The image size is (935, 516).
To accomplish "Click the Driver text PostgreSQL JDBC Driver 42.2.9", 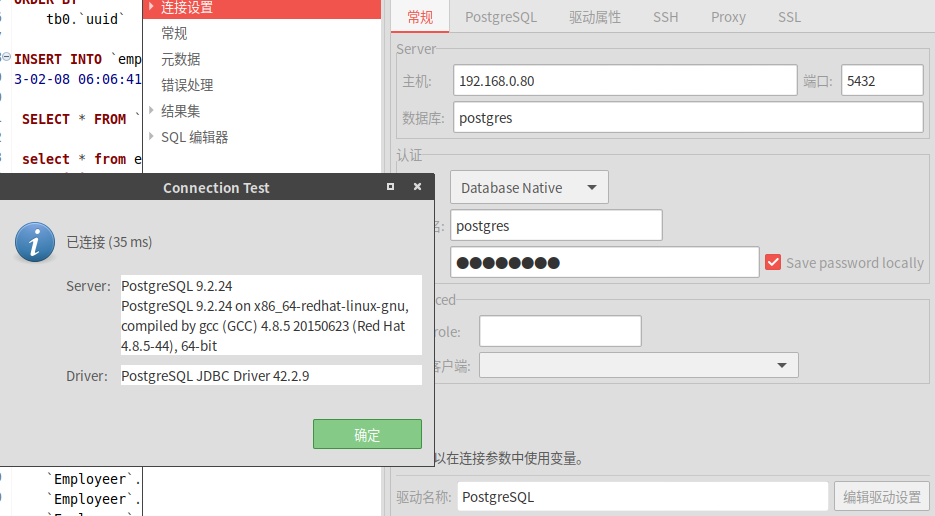I will click(x=215, y=376).
